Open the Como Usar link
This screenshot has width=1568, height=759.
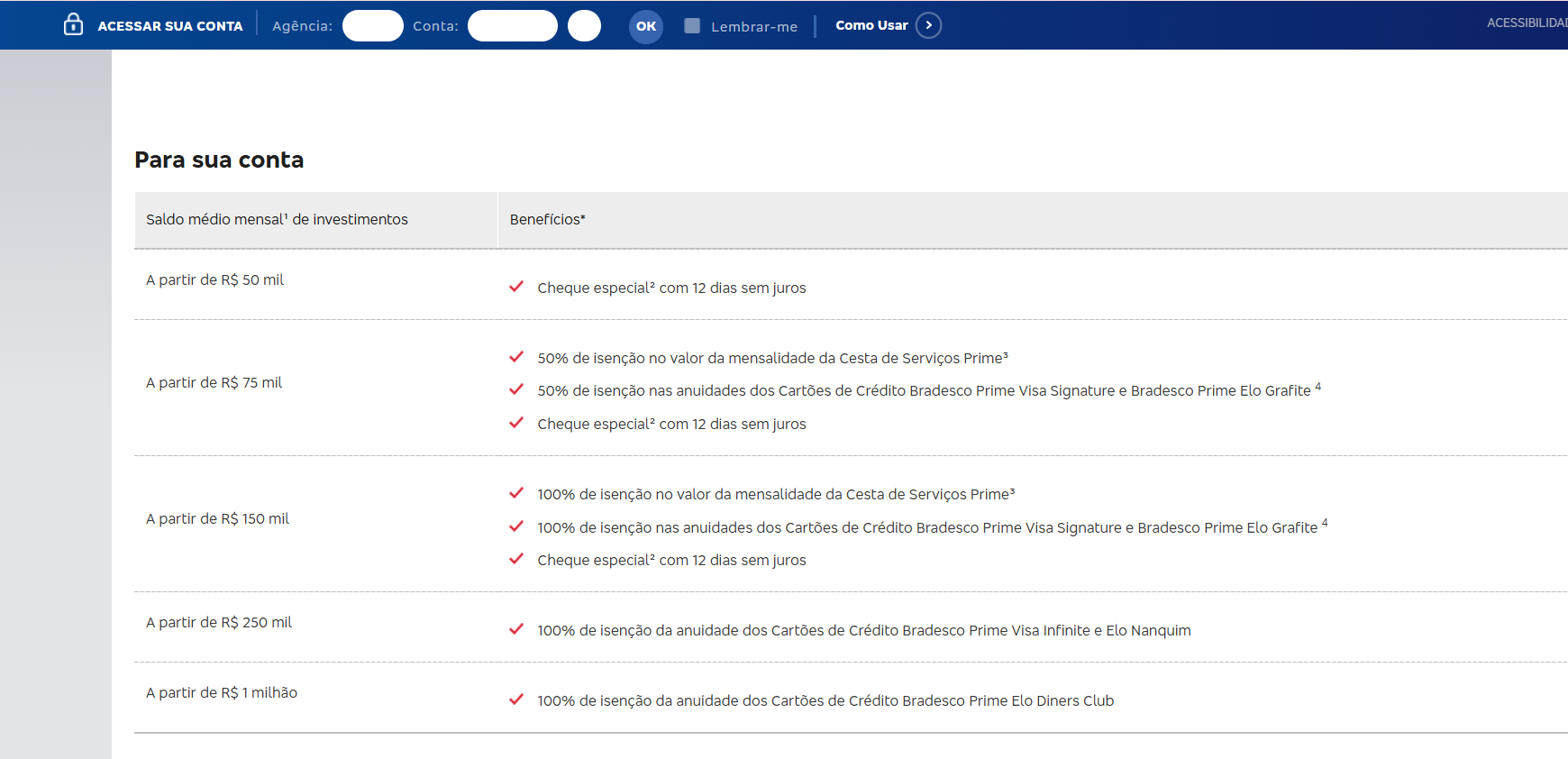(871, 25)
